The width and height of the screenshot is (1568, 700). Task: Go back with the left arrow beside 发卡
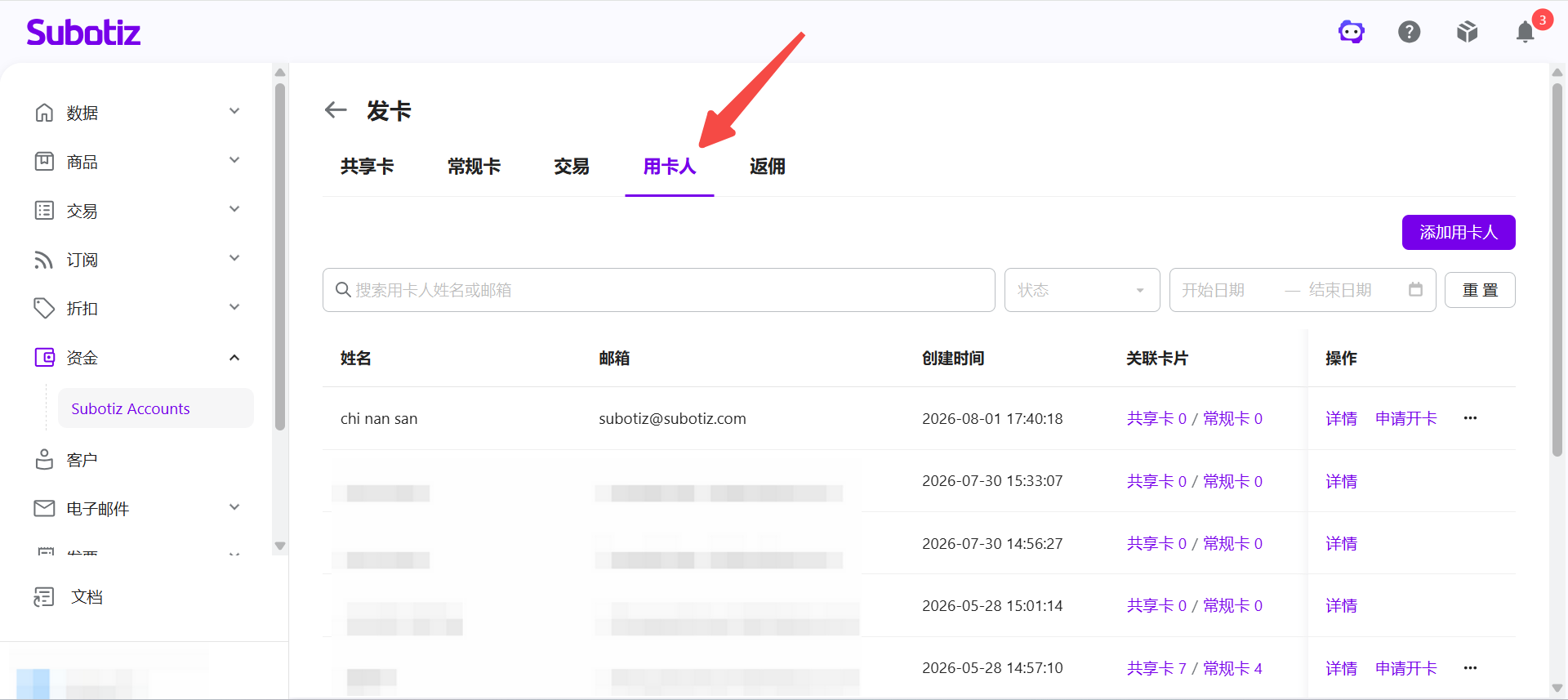pyautogui.click(x=336, y=110)
